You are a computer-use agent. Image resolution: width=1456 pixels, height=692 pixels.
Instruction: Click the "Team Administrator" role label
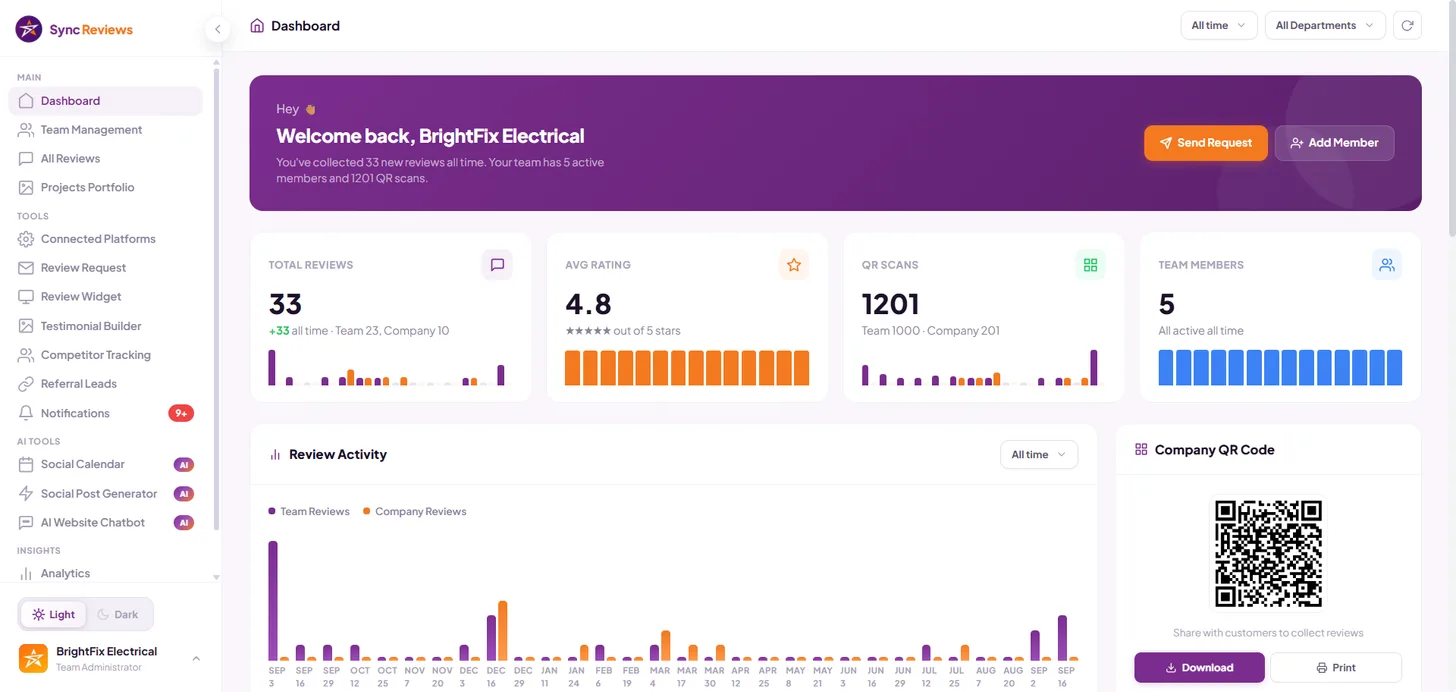(99, 667)
